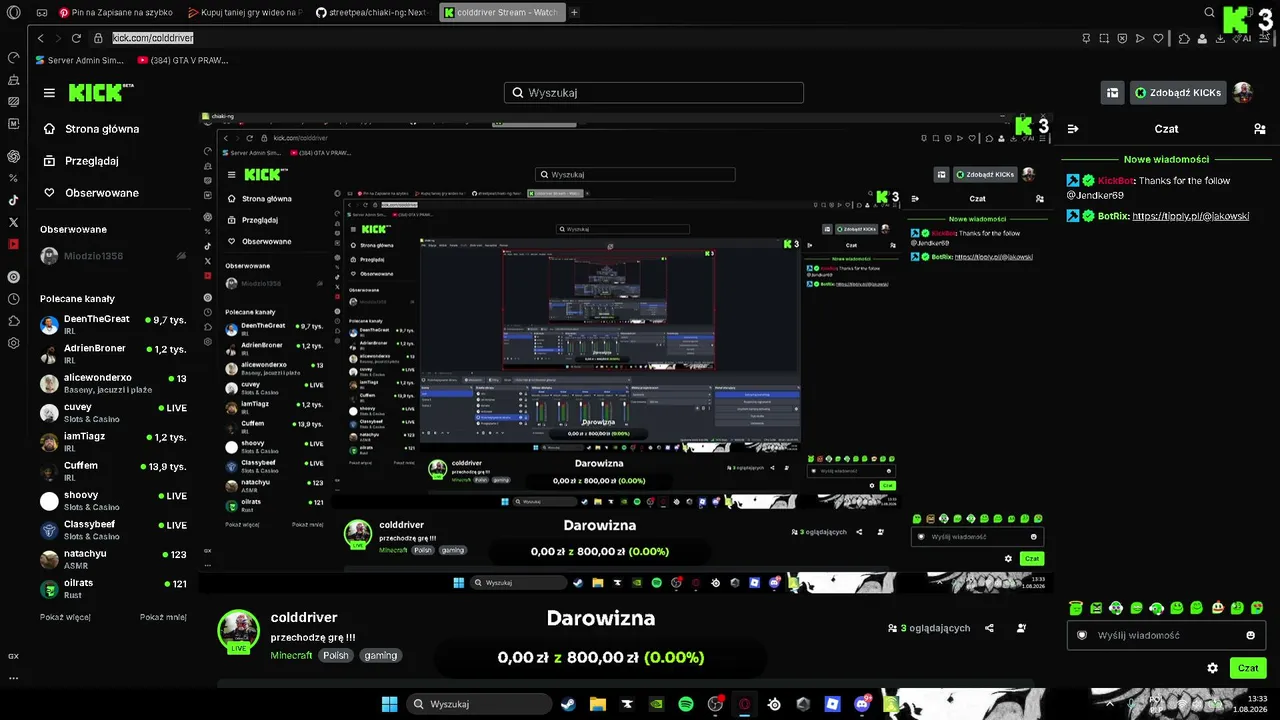Open Opera sidebar settings gear
Image resolution: width=1280 pixels, height=720 pixels.
click(x=13, y=343)
